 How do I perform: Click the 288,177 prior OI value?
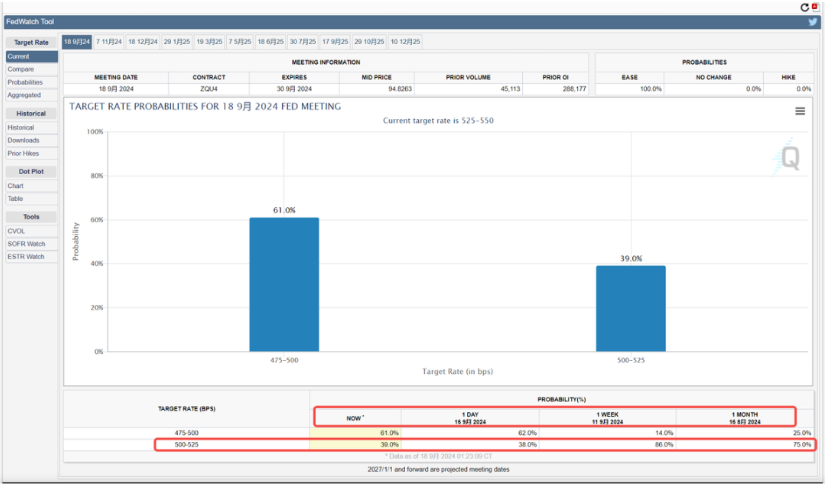coord(574,89)
